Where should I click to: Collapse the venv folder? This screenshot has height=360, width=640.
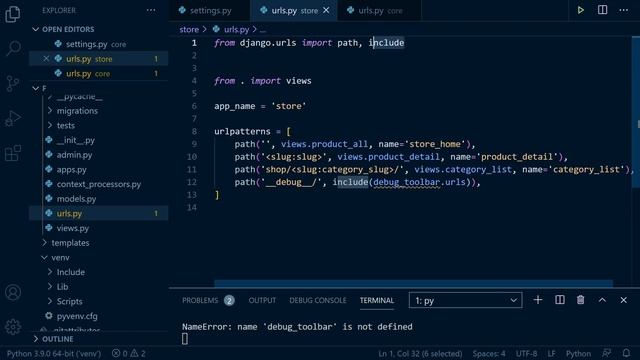click(x=60, y=258)
